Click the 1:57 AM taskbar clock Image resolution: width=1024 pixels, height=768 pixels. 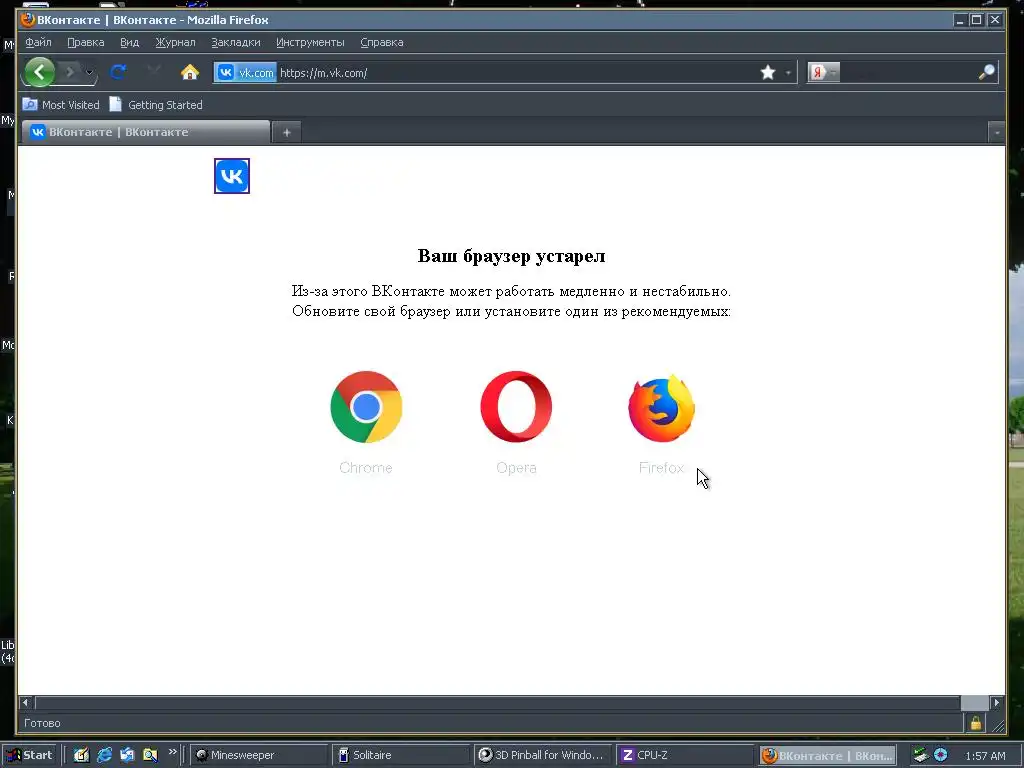[x=985, y=756]
